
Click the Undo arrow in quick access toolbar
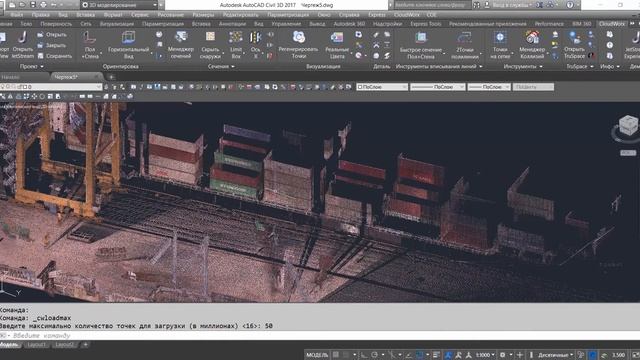point(53,5)
